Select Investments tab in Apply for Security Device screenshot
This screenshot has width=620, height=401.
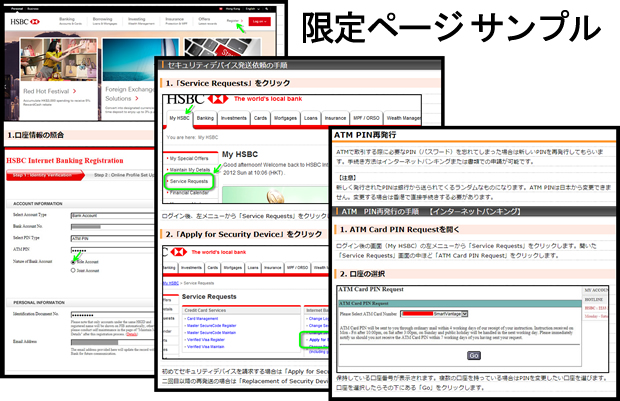[x=191, y=268]
